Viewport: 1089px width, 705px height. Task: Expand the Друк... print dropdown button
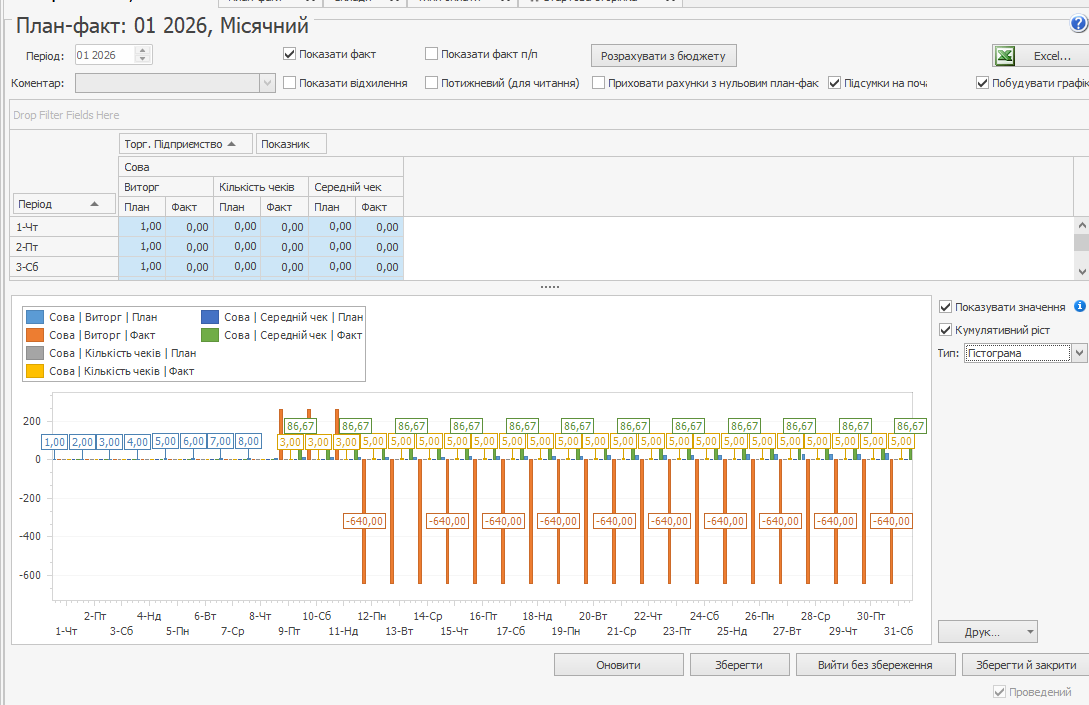[x=1029, y=632]
